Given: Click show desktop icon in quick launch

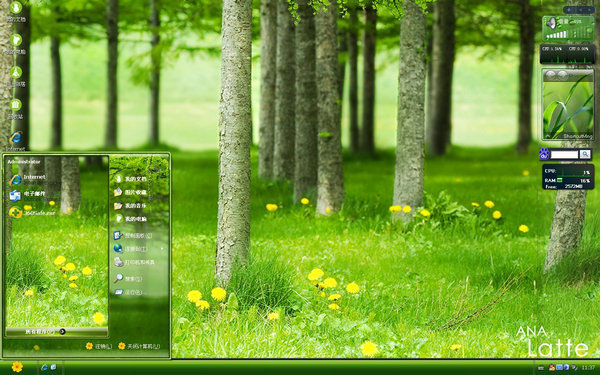Looking at the screenshot, I should 53,367.
